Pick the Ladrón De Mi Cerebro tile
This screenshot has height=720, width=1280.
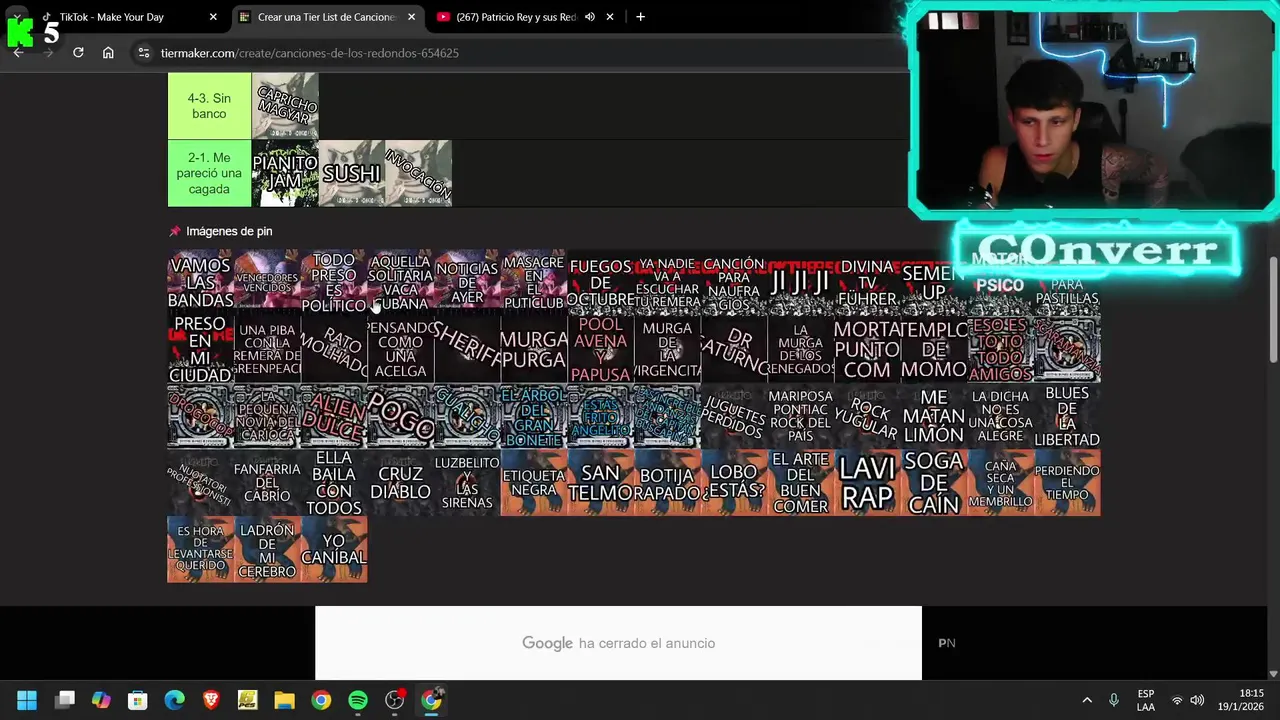(267, 550)
